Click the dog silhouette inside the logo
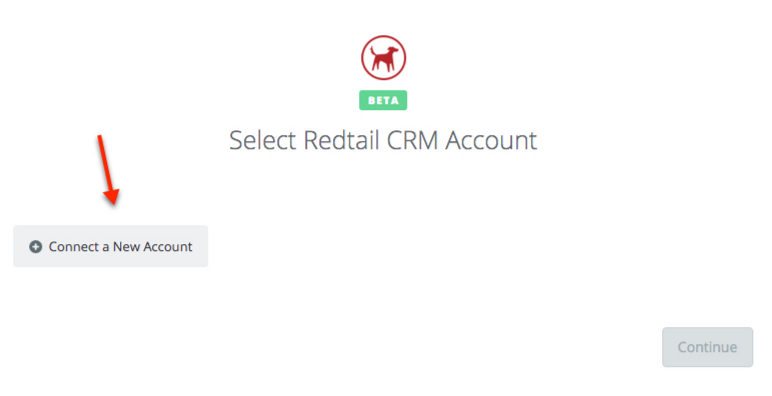This screenshot has width=772, height=396. tap(384, 59)
